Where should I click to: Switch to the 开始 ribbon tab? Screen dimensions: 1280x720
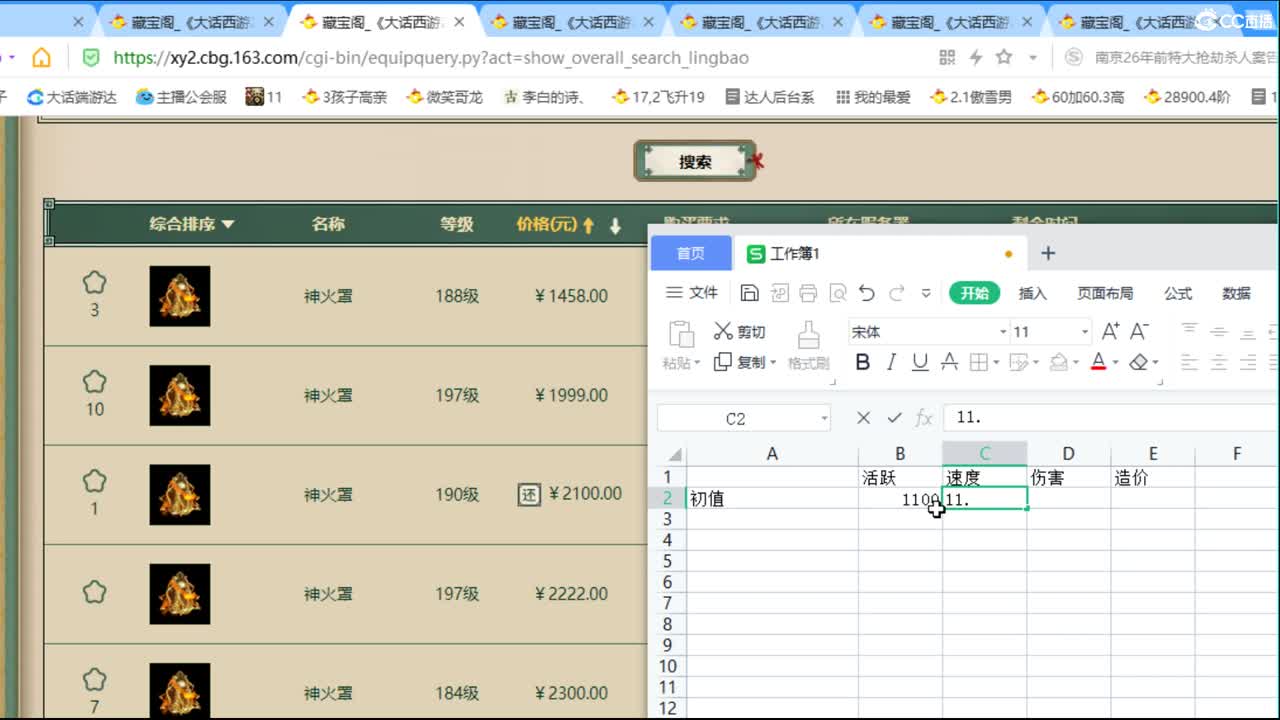974,293
